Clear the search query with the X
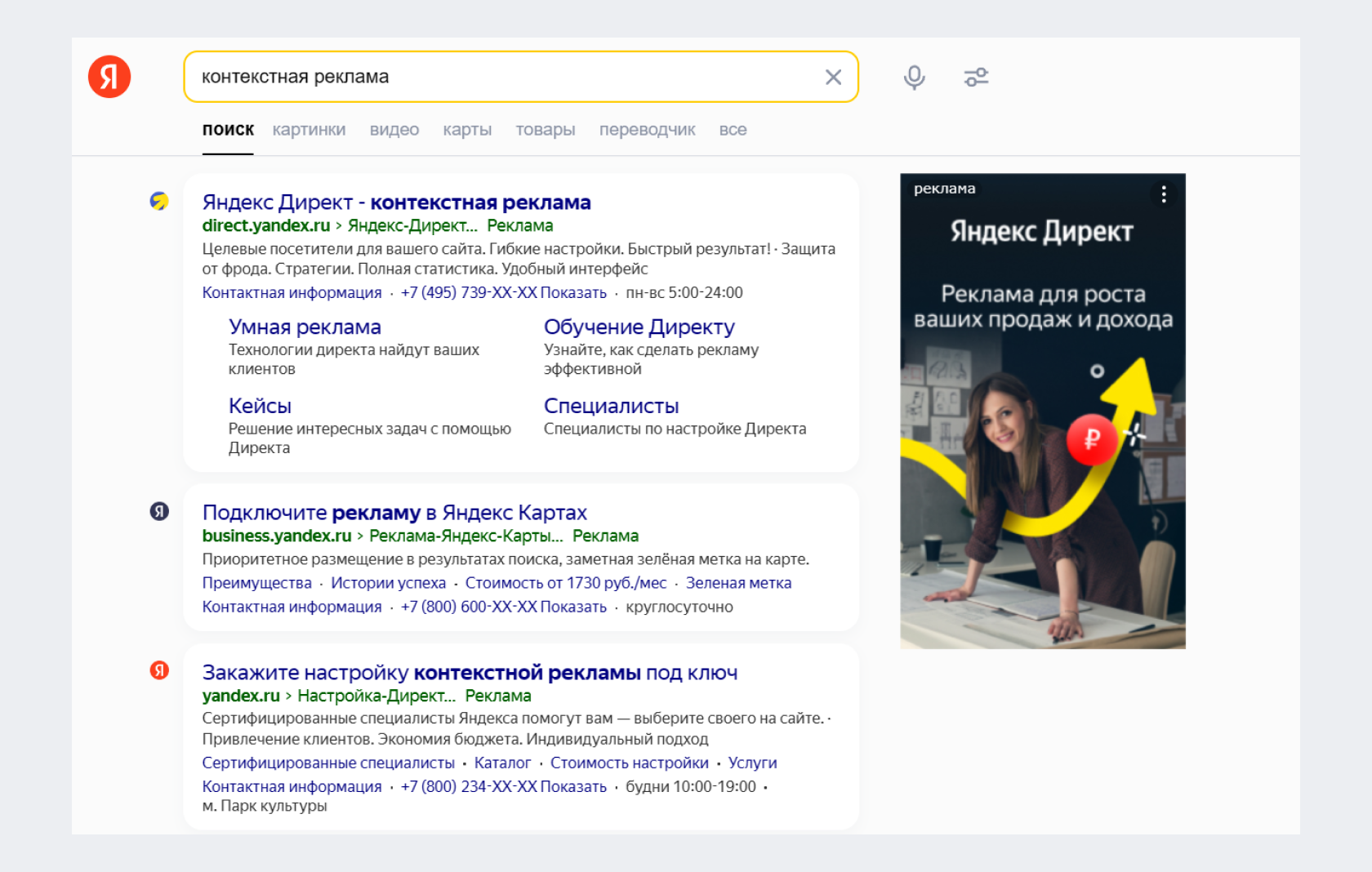Viewport: 1372px width, 872px height. 833,77
